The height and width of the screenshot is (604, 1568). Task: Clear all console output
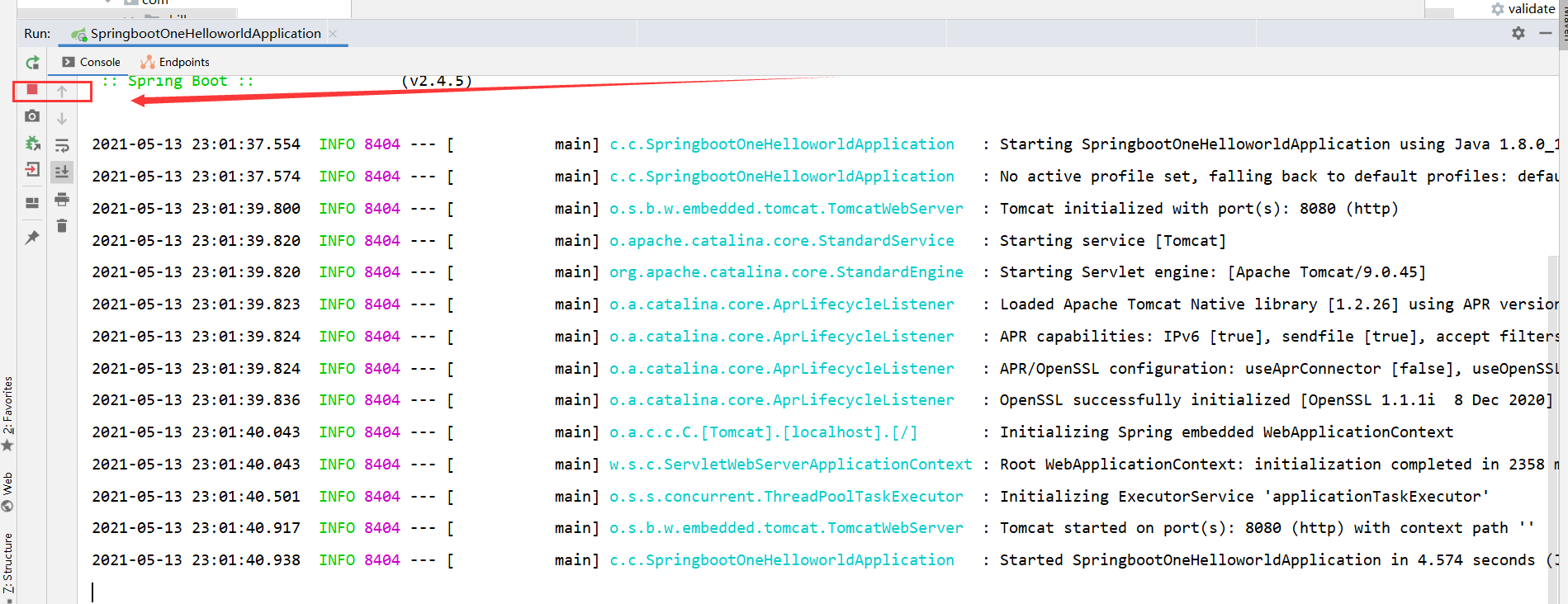click(x=62, y=226)
